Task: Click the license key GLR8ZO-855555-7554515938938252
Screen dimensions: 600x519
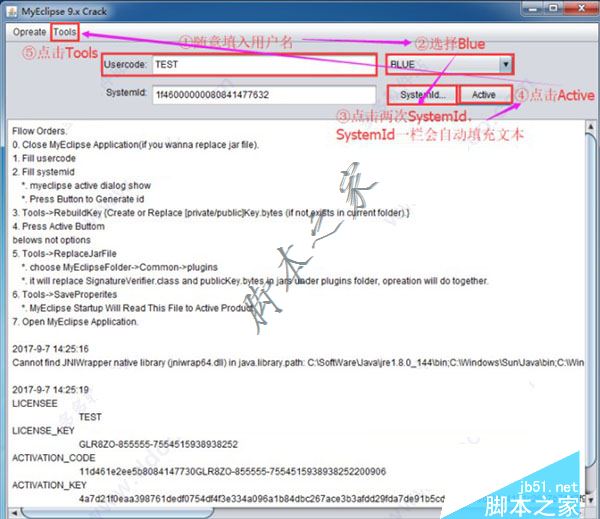Action: pyautogui.click(x=158, y=444)
